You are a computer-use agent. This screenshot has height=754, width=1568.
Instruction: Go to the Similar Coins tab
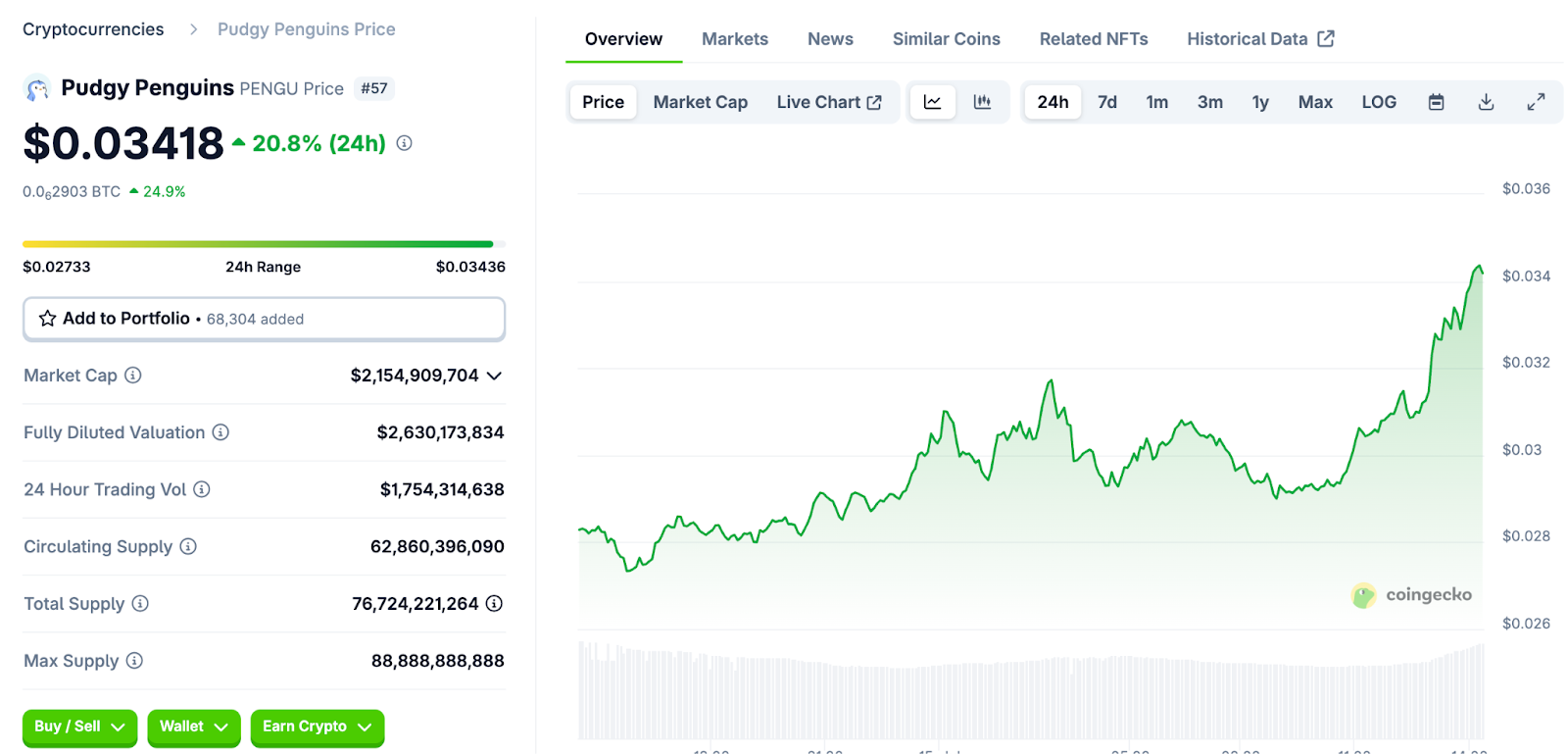point(946,39)
